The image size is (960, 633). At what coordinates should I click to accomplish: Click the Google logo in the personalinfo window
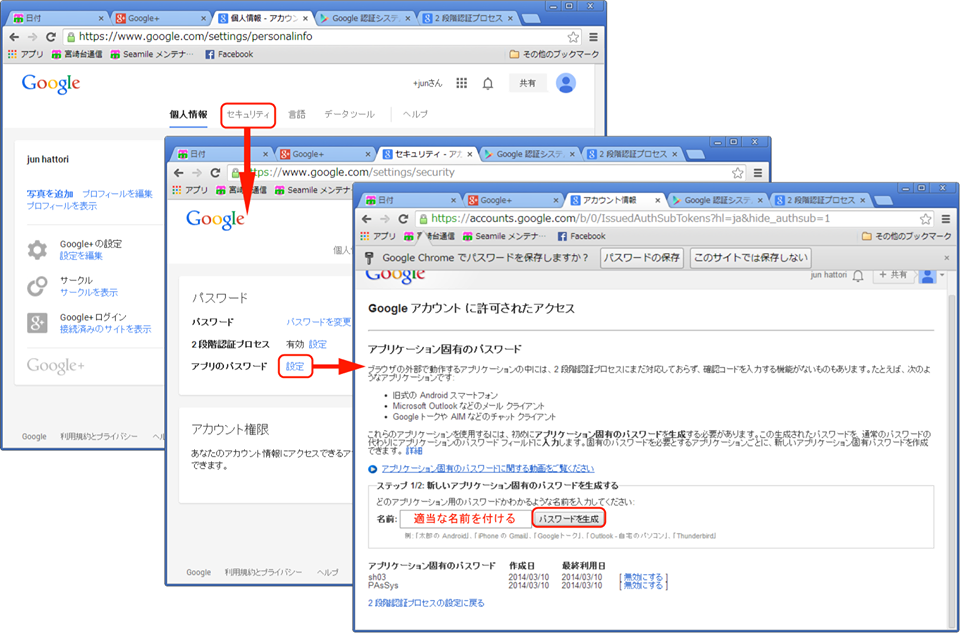51,84
